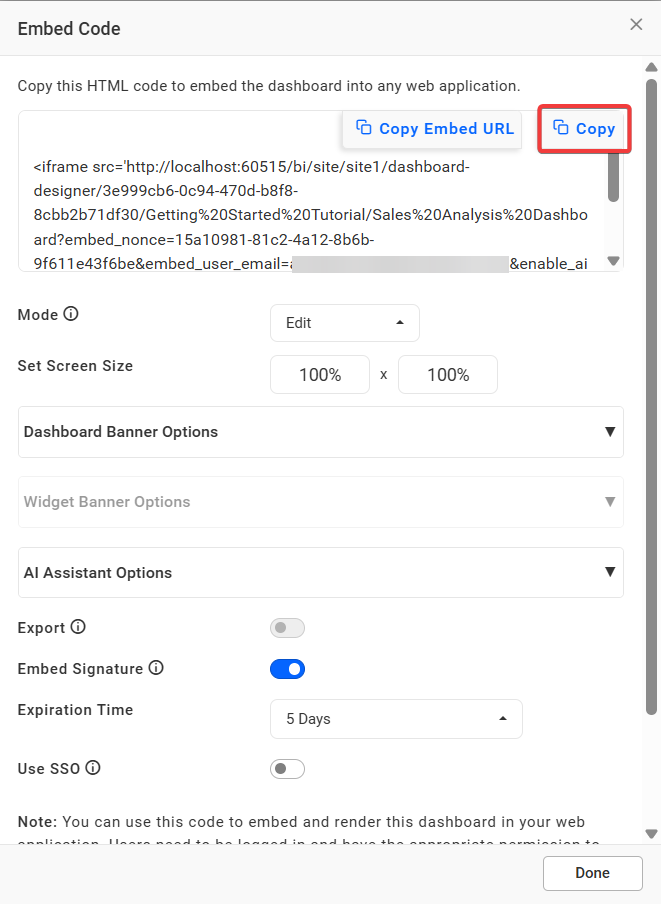Disable the Embed Signature toggle
The image size is (661, 904).
click(x=287, y=669)
